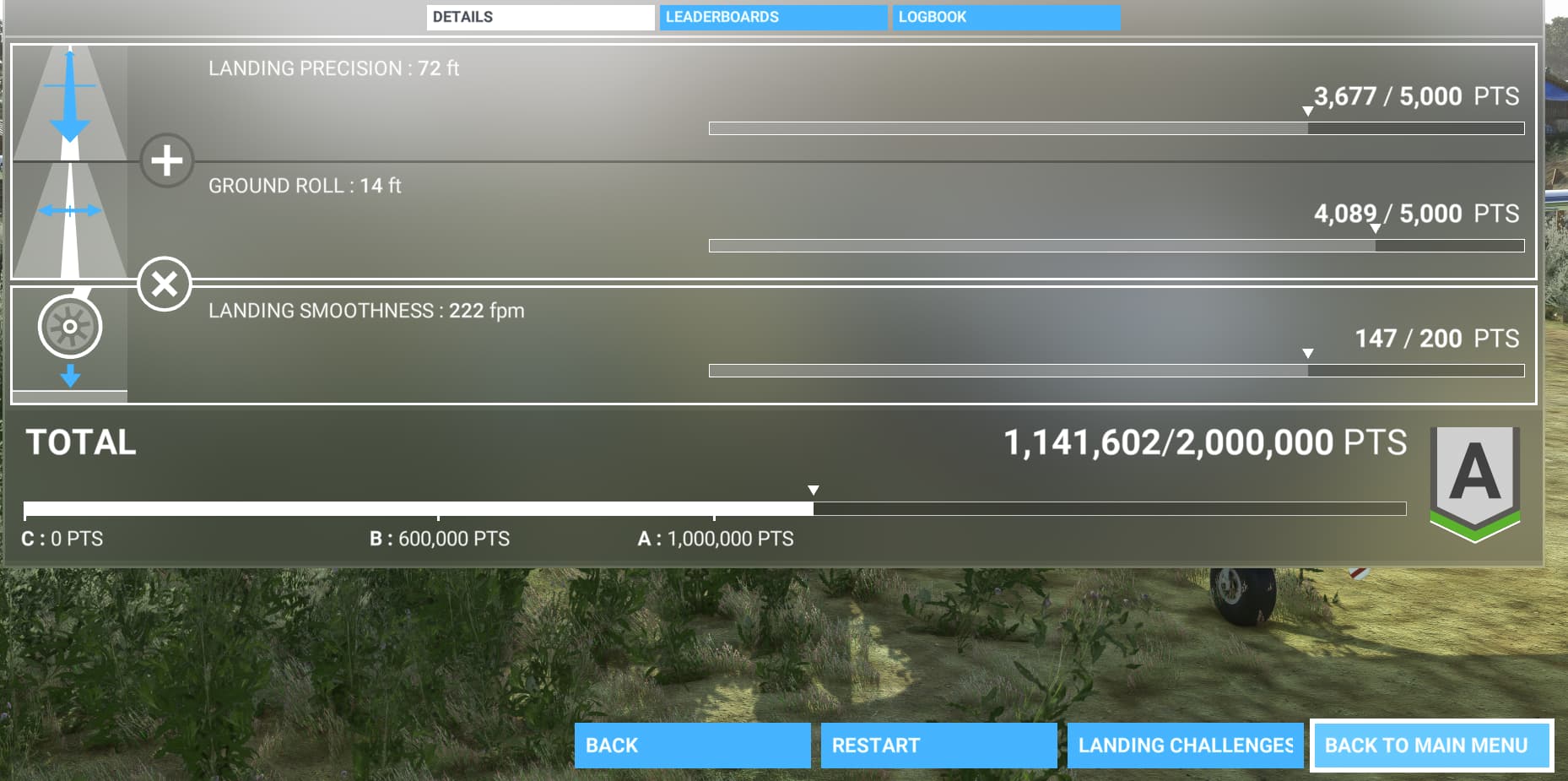Switch to the Details tab
1568x781 pixels.
[540, 17]
